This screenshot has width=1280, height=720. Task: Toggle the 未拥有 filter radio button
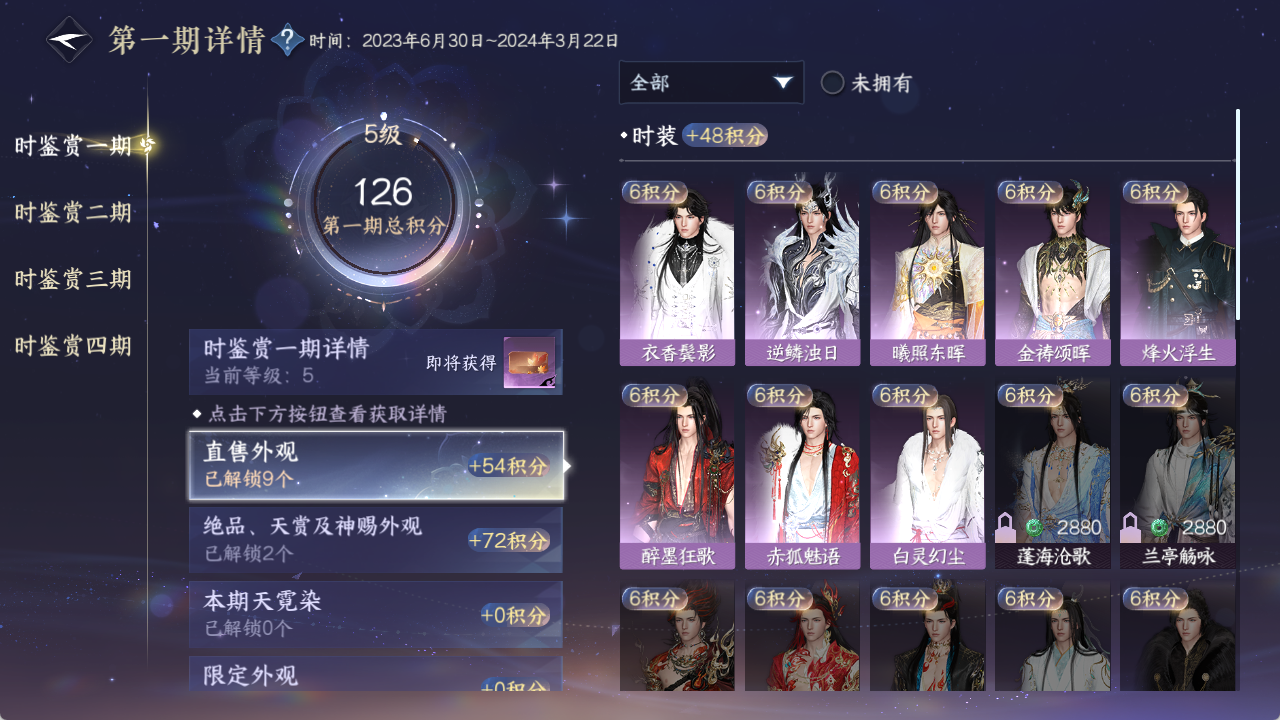click(x=832, y=83)
